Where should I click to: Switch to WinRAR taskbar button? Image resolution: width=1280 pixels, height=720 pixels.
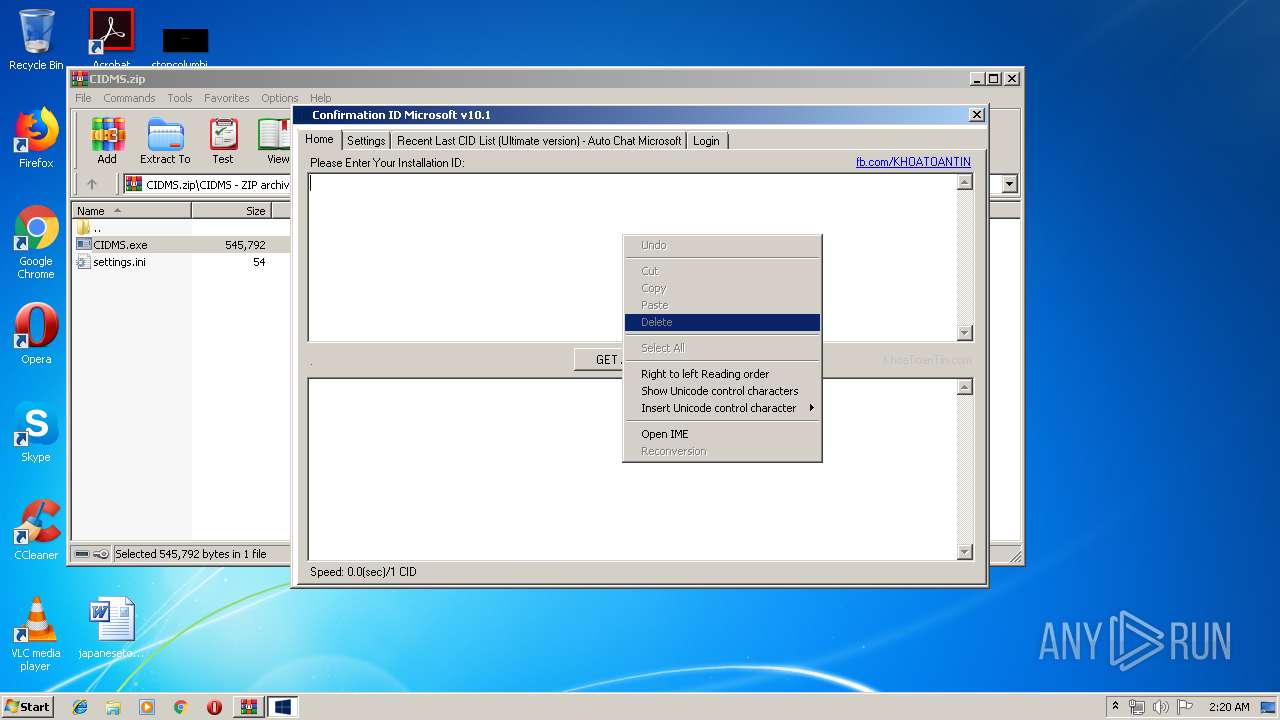pos(249,707)
